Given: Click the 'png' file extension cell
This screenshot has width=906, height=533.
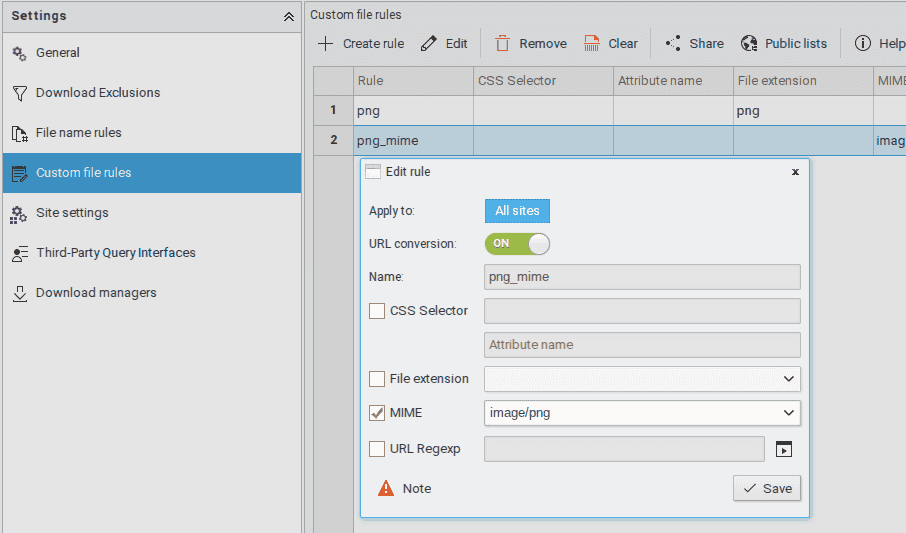Looking at the screenshot, I should (803, 110).
